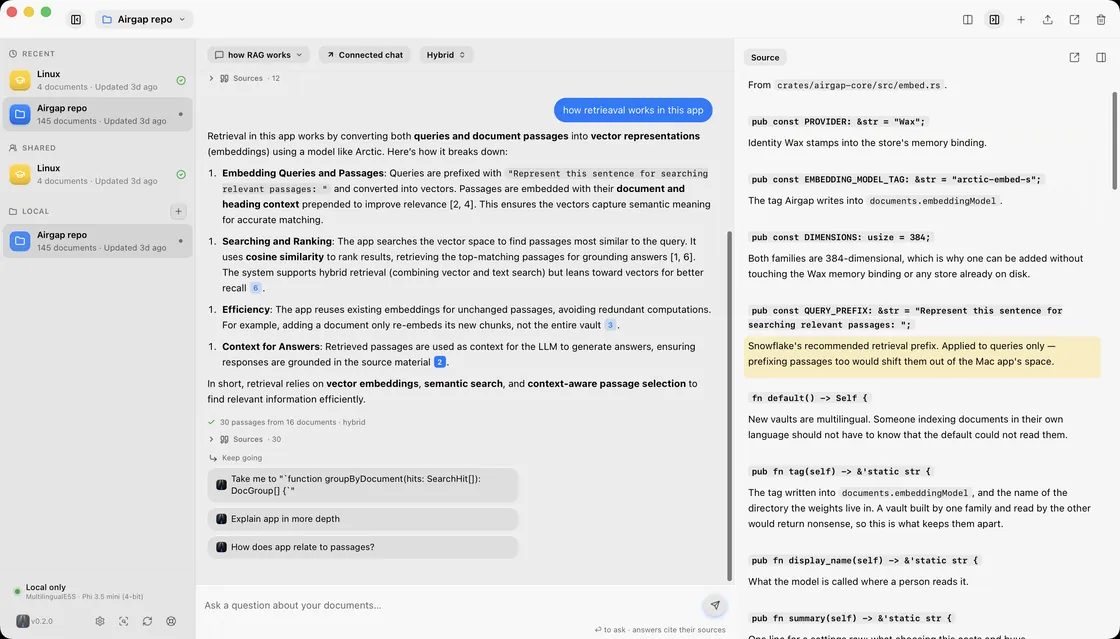
Task: Toggle the left sidebar icon
Action: (x=76, y=19)
